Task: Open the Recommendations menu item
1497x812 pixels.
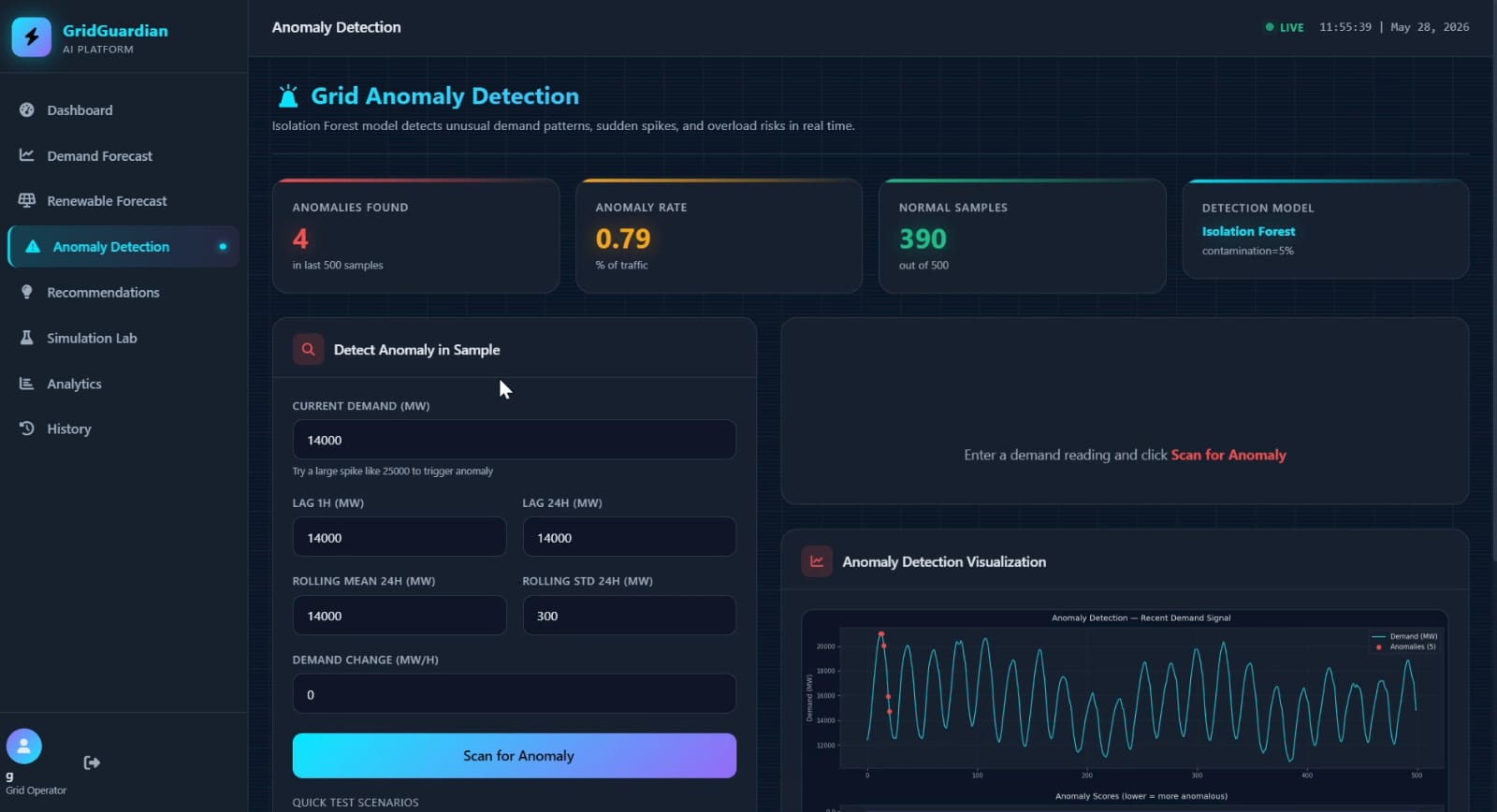Action: point(124,292)
